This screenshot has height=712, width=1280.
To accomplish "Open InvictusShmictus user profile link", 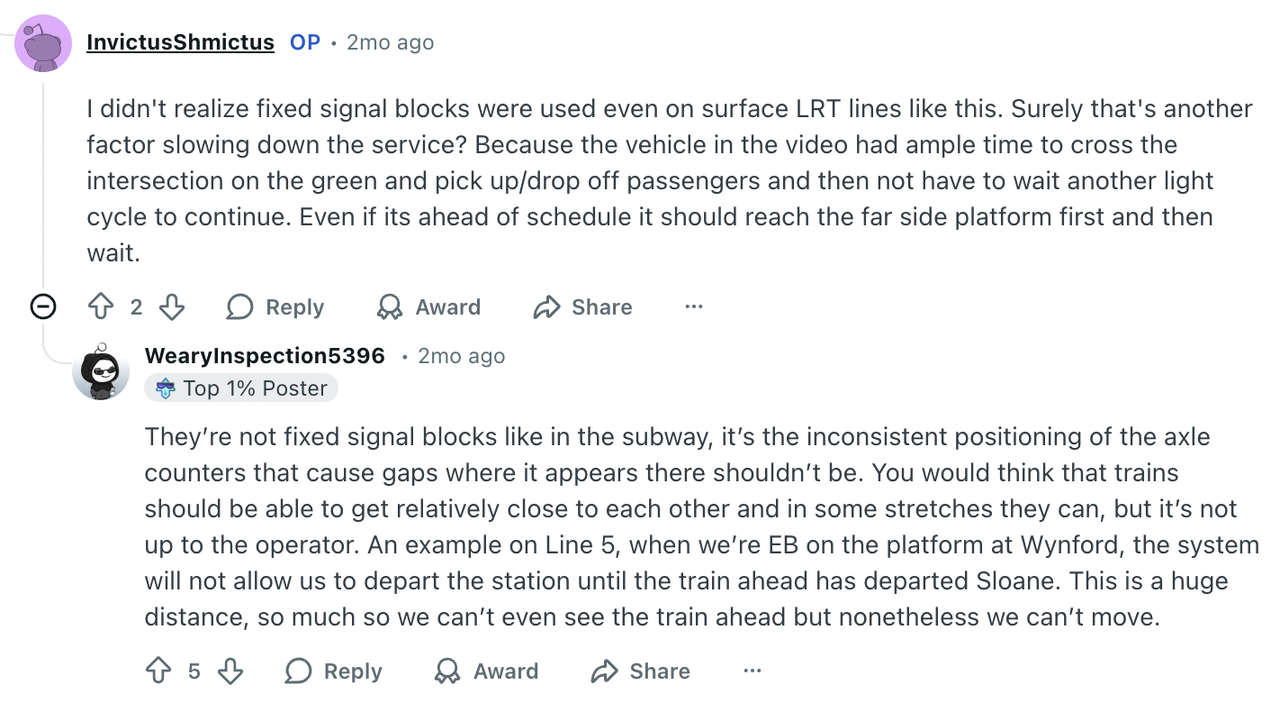I will (180, 42).
